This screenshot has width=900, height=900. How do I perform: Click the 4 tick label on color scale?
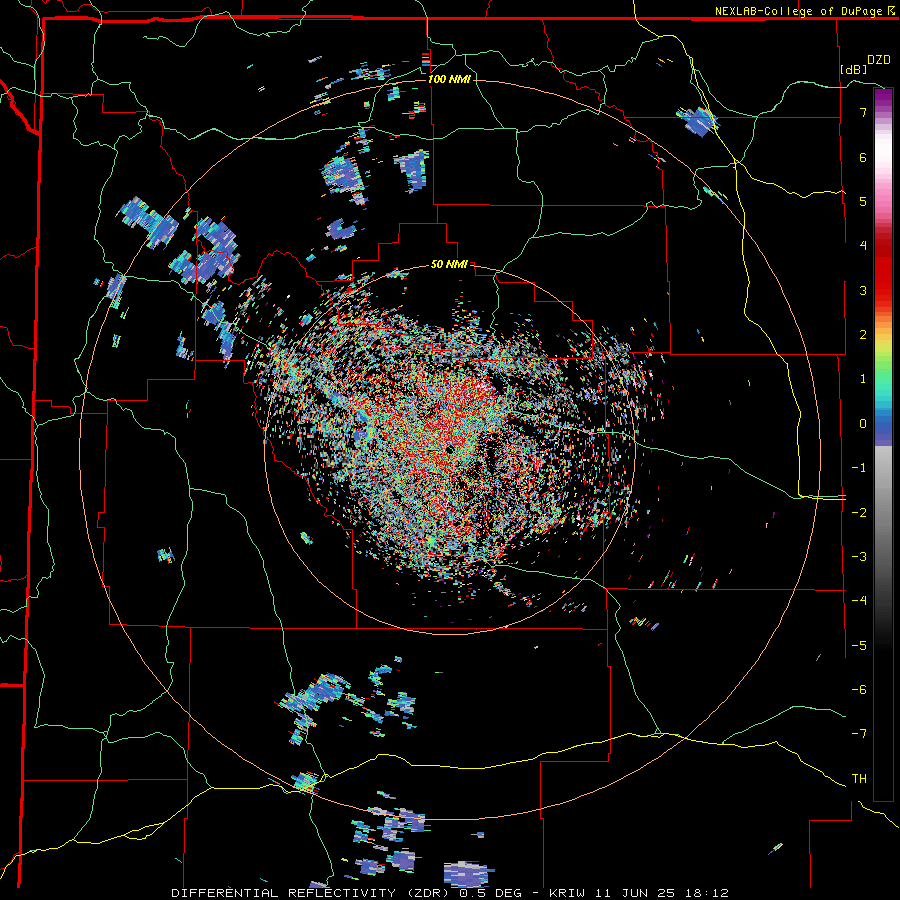(863, 246)
